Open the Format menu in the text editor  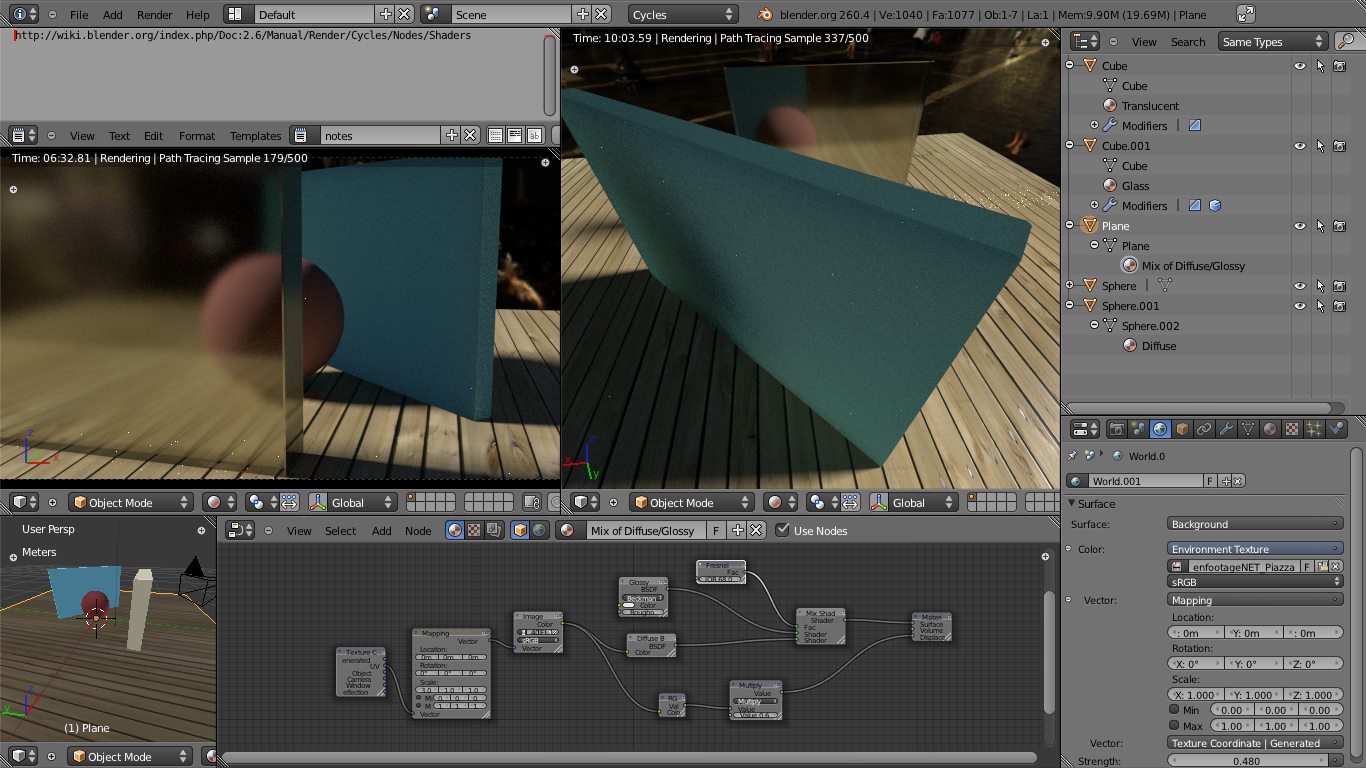(x=197, y=136)
